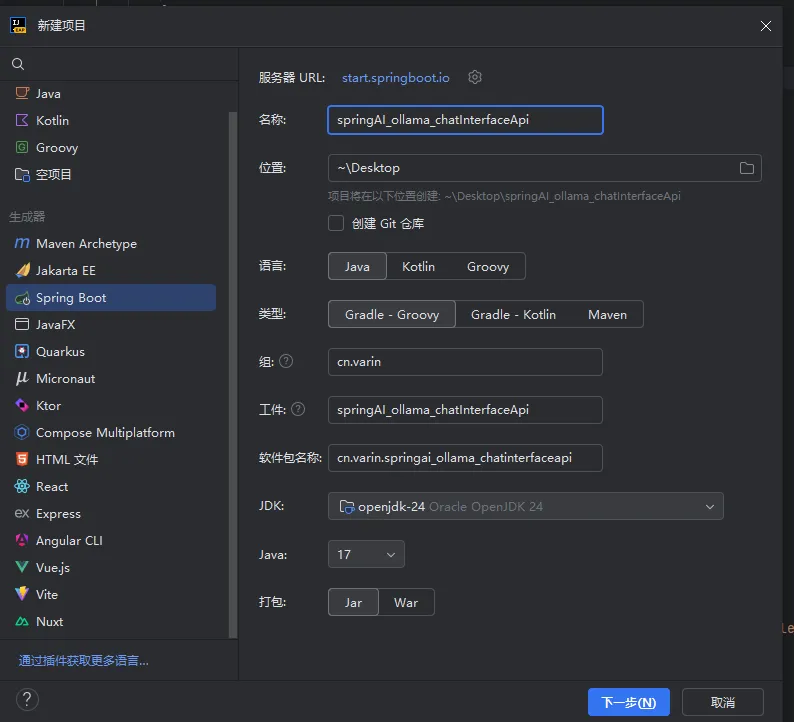Click the Vite lightning icon
The image size is (794, 722).
[x=22, y=594]
